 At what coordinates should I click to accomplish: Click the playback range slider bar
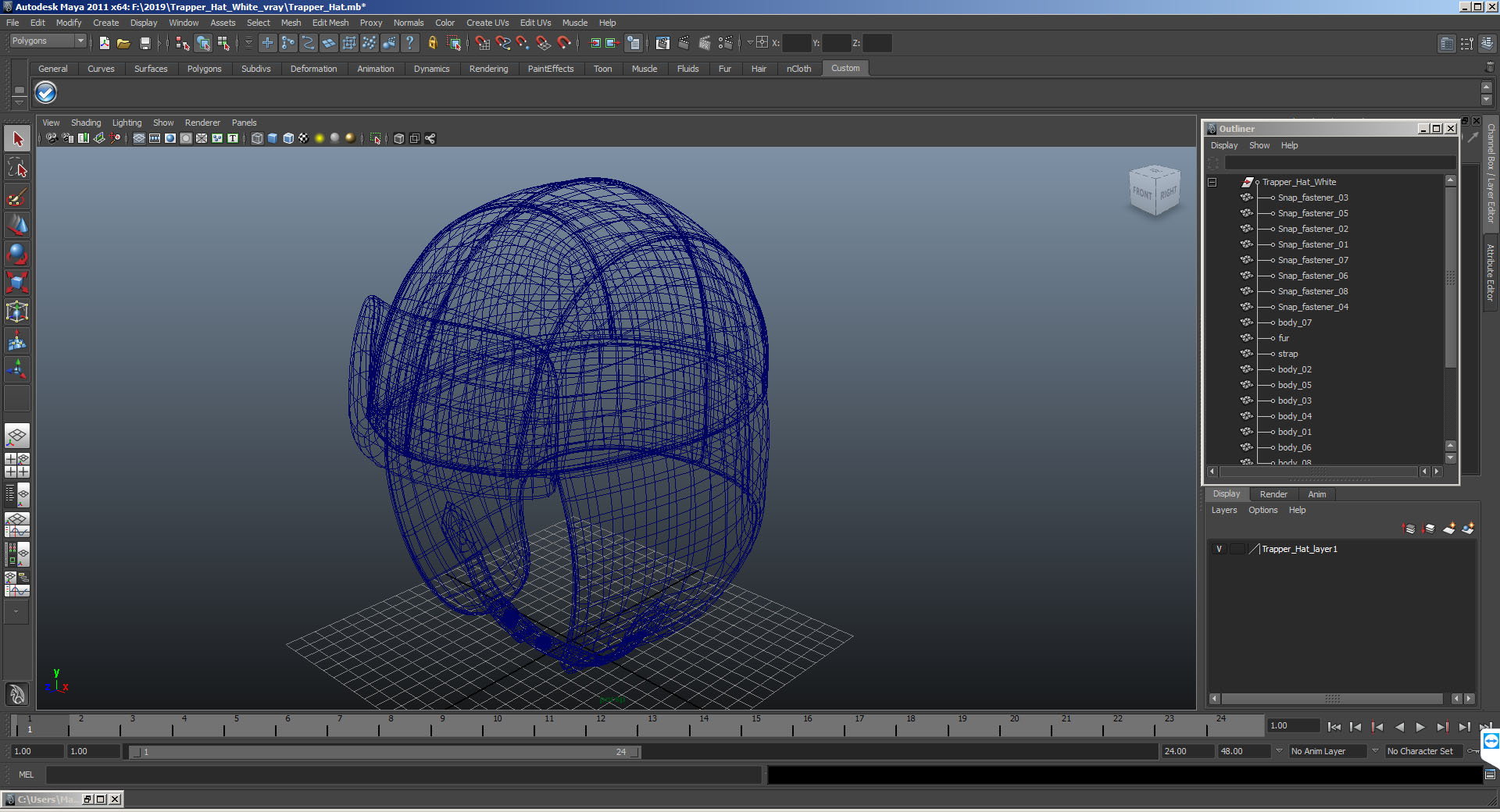pos(385,752)
